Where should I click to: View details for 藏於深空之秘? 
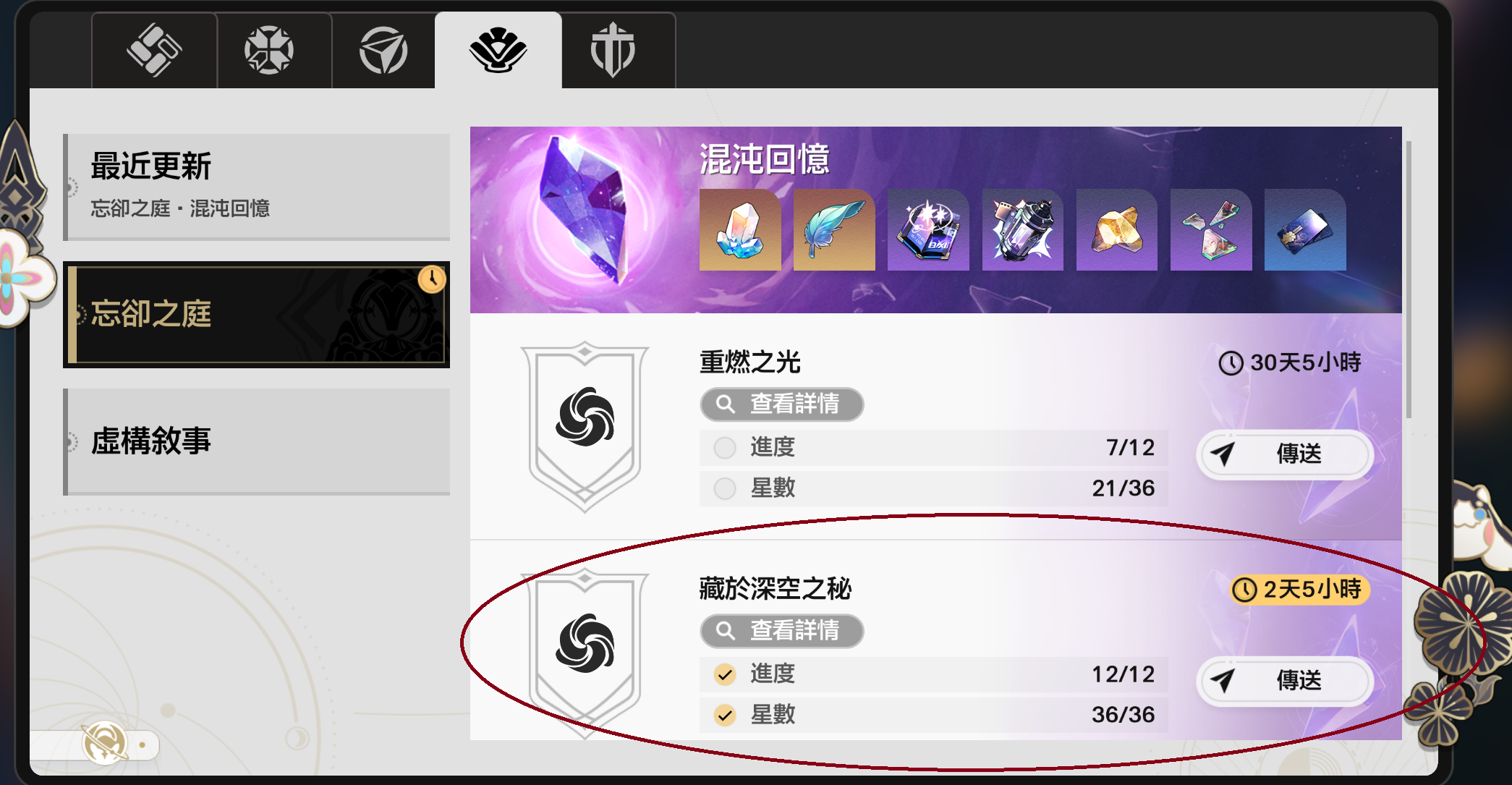(782, 631)
